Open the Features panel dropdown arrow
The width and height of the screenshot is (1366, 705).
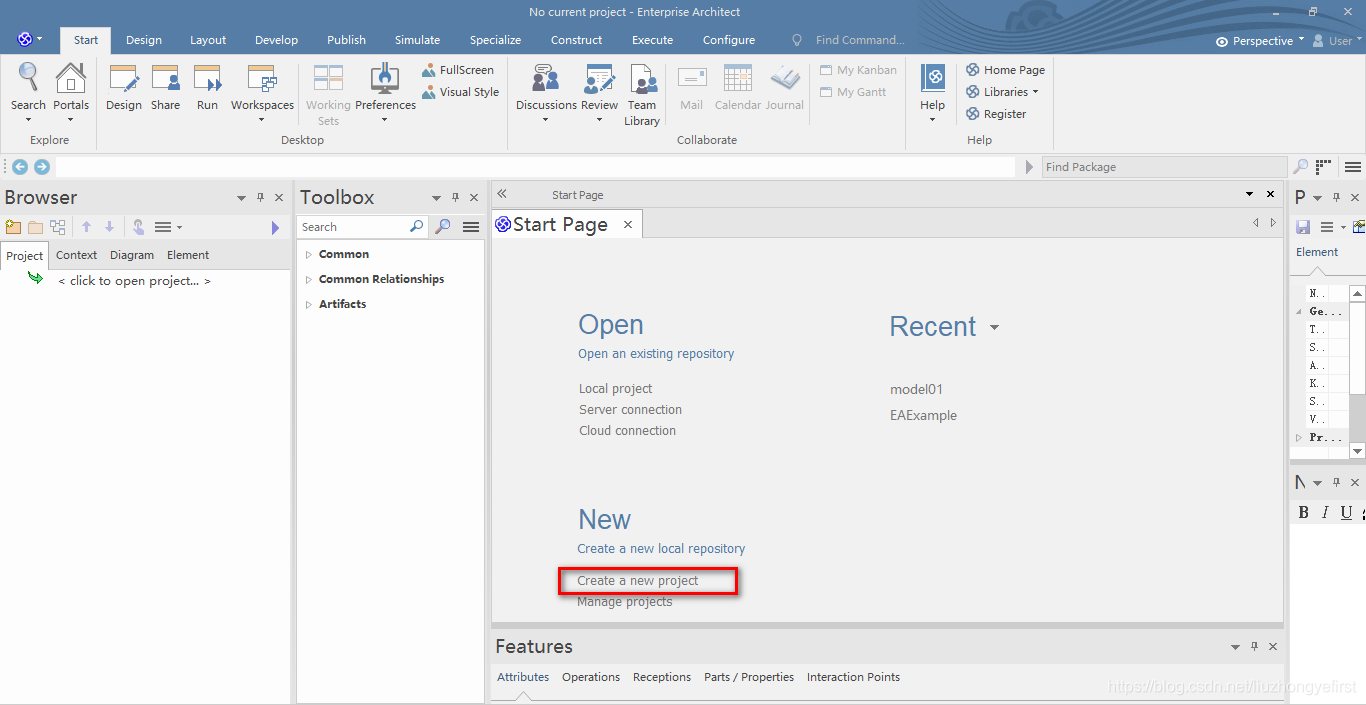(1235, 647)
